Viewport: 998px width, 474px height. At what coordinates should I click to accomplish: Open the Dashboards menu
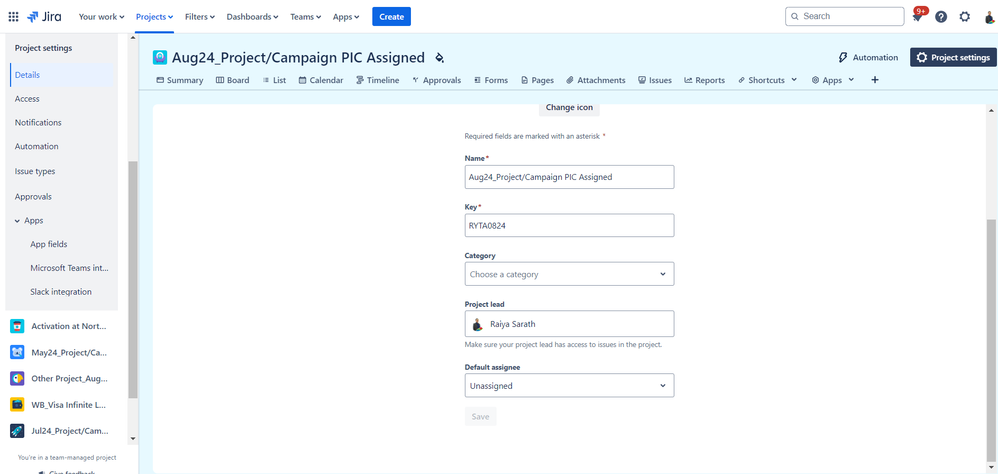point(252,17)
